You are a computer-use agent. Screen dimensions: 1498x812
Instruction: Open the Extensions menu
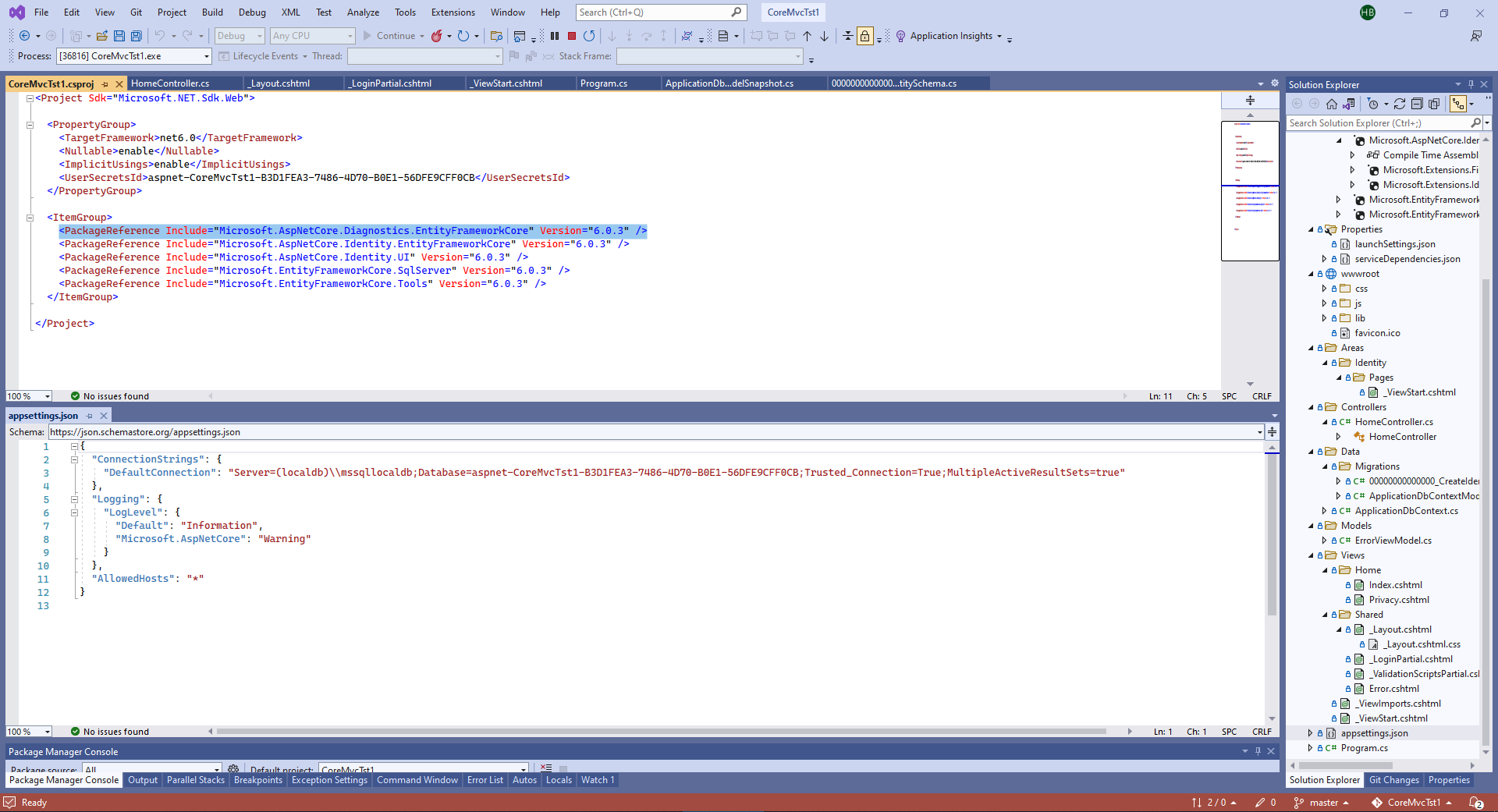453,12
